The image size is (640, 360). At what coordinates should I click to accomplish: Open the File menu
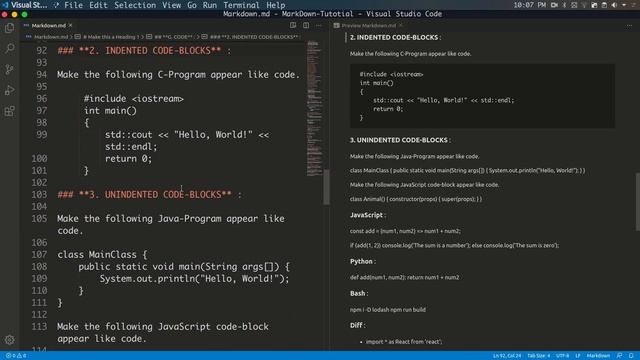(73, 5)
